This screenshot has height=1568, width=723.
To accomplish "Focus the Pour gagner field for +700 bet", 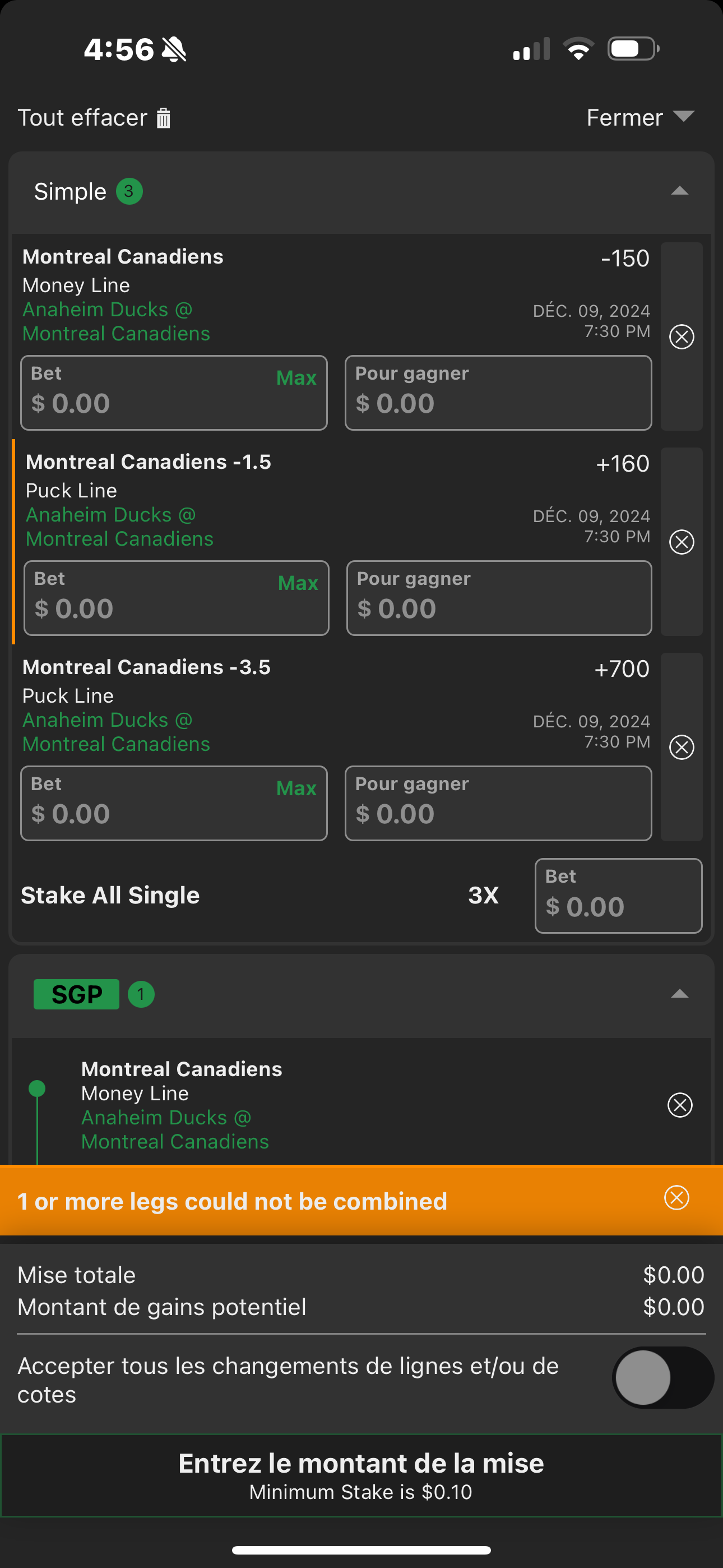I will click(x=498, y=803).
